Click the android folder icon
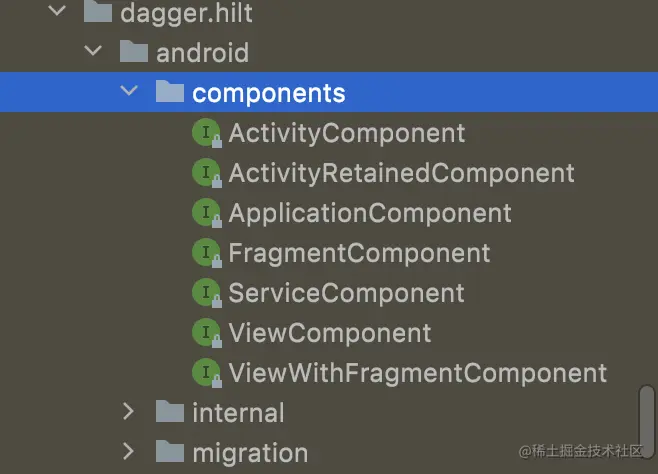Screen dimensions: 658x474 [134, 52]
